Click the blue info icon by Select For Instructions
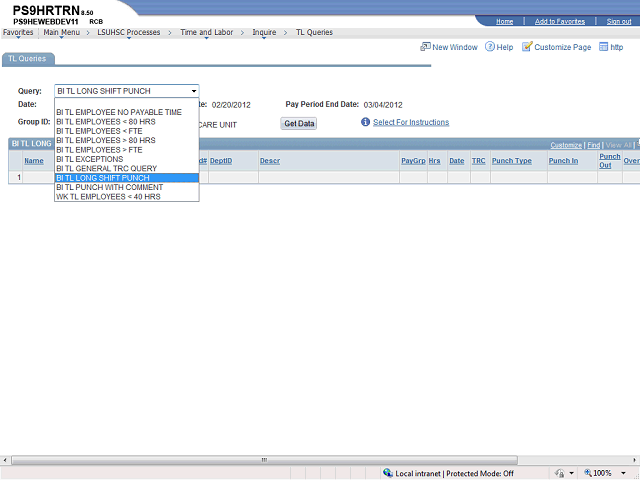 pyautogui.click(x=365, y=122)
